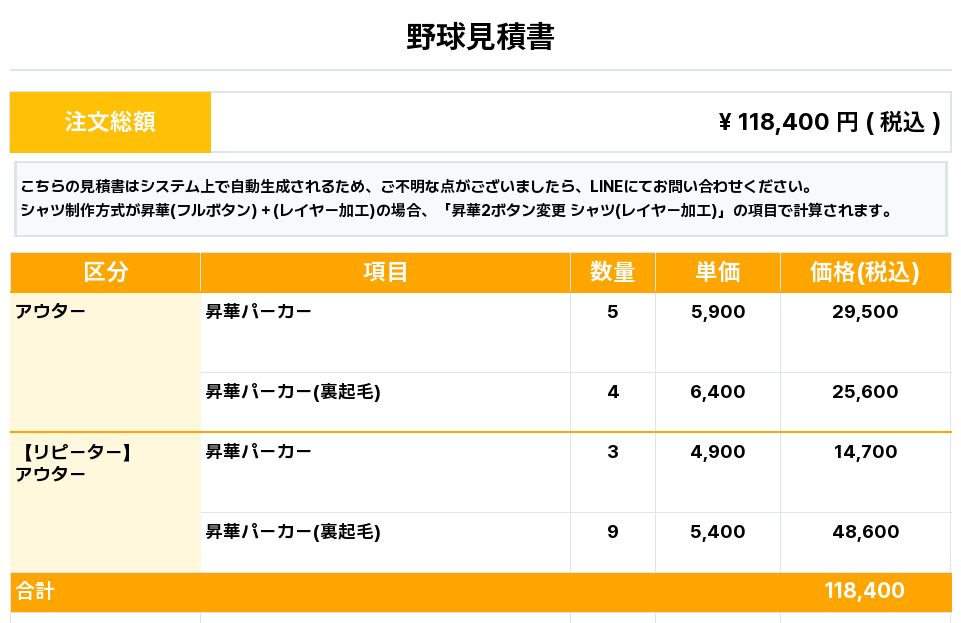Screen dimensions: 961x623
Task: Select the 118,400 value in the 合計 row
Action: tap(864, 592)
